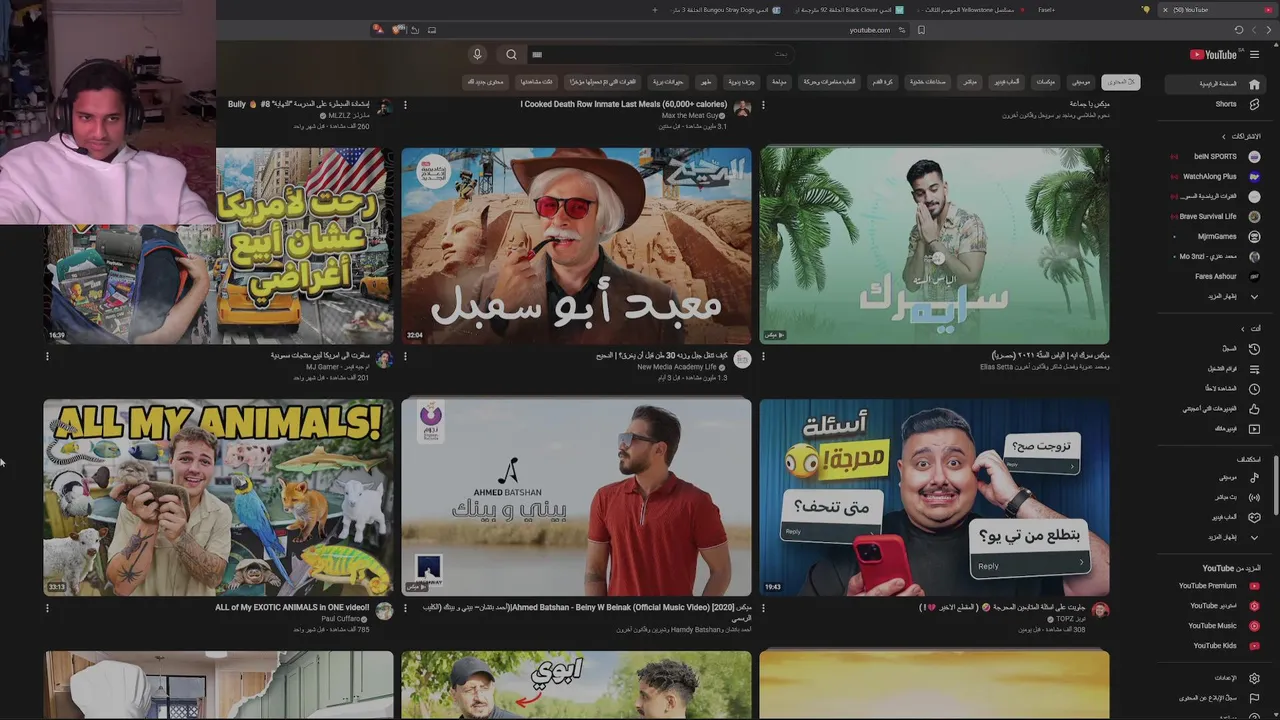
Task: Select the Gaming filter chip
Action: [x=1006, y=82]
